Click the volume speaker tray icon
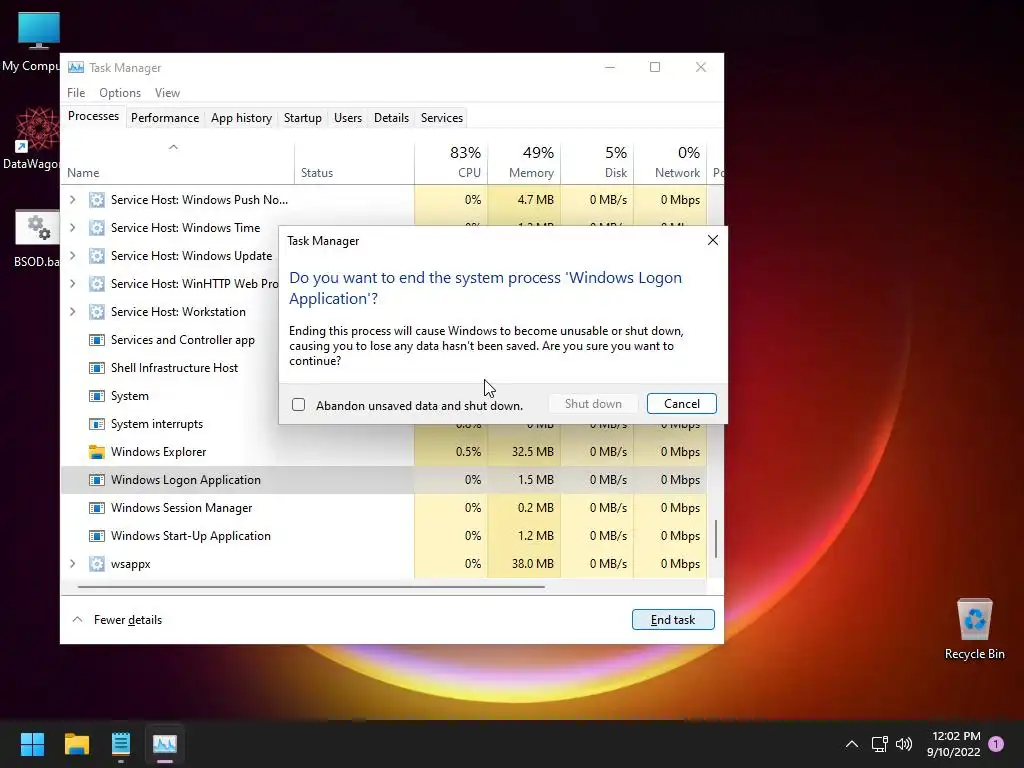 pos(904,744)
